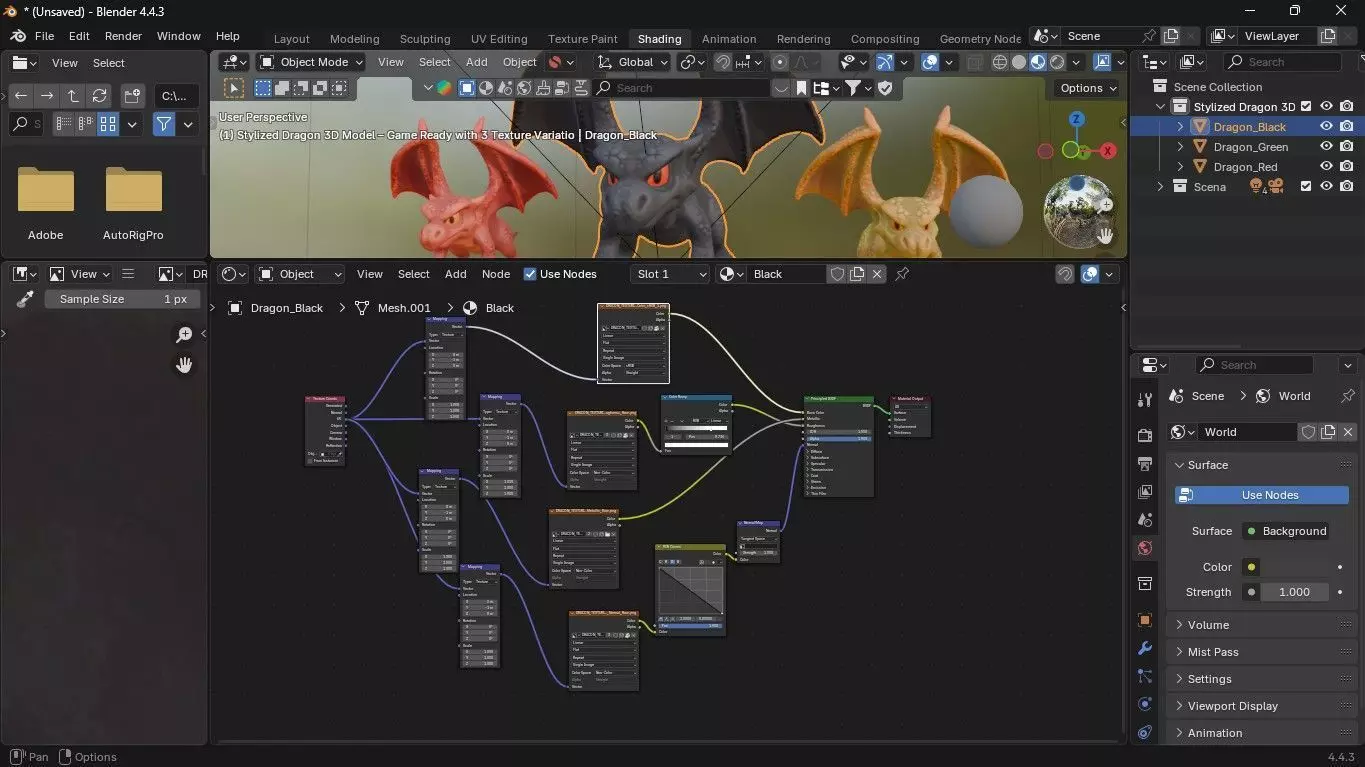The height and width of the screenshot is (767, 1365).
Task: Toggle viewport gizmos
Action: tap(884, 62)
